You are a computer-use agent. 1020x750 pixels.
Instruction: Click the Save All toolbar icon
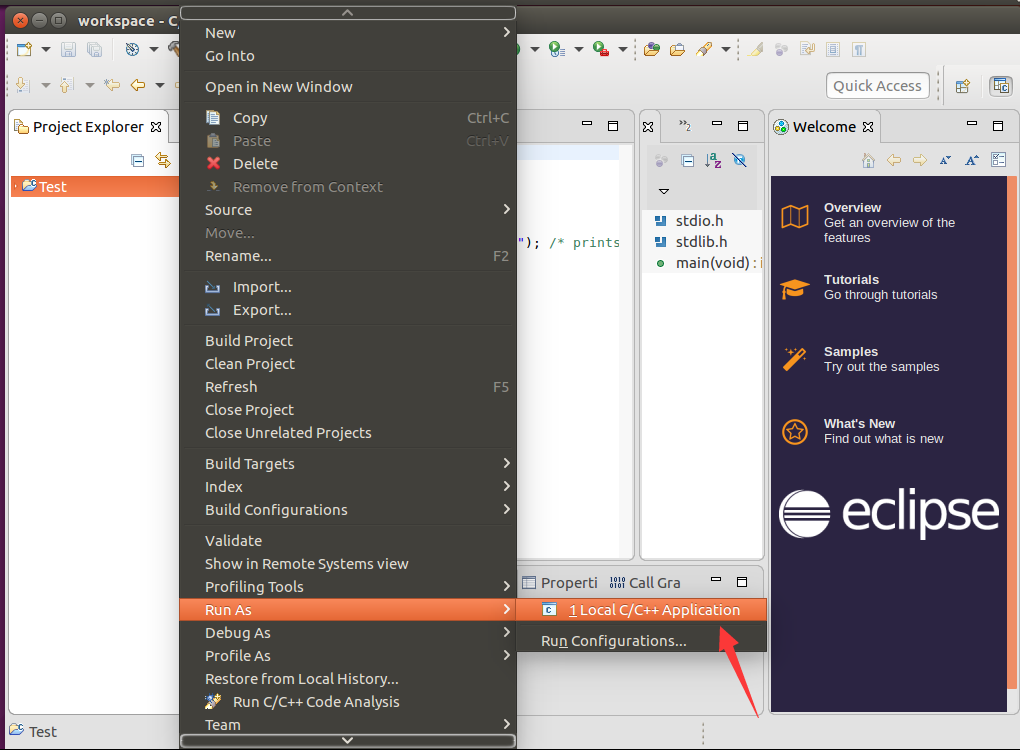(94, 49)
